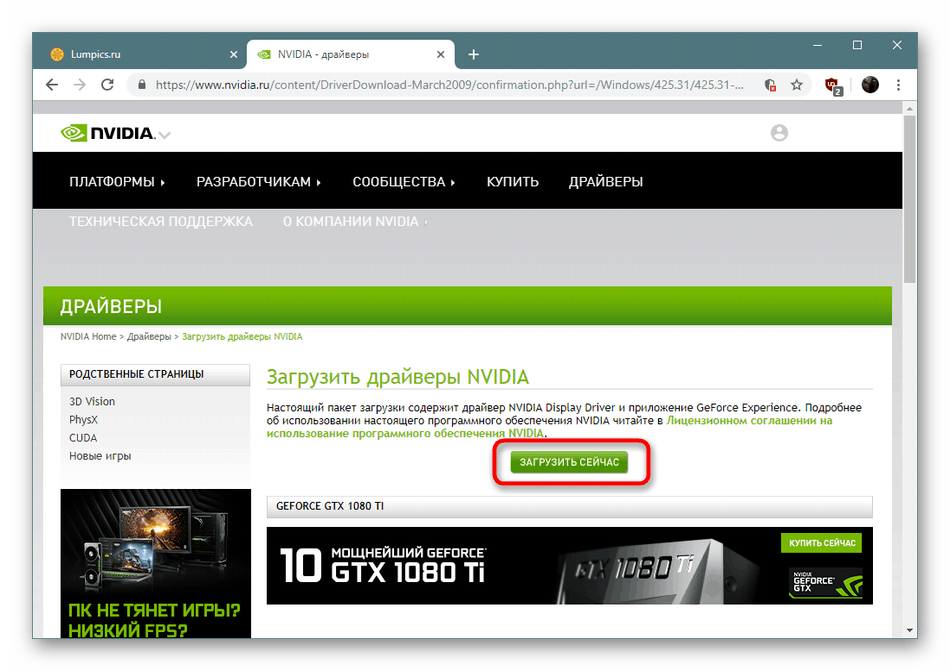Image resolution: width=950 pixels, height=671 pixels.
Task: Open the NVIDIA Home breadcrumb link
Action: (x=88, y=337)
